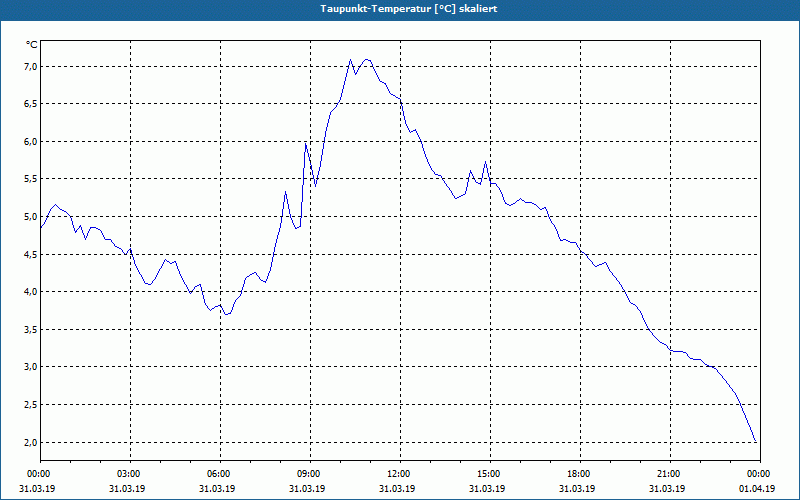Select the "7,0" y-axis label

[31, 66]
